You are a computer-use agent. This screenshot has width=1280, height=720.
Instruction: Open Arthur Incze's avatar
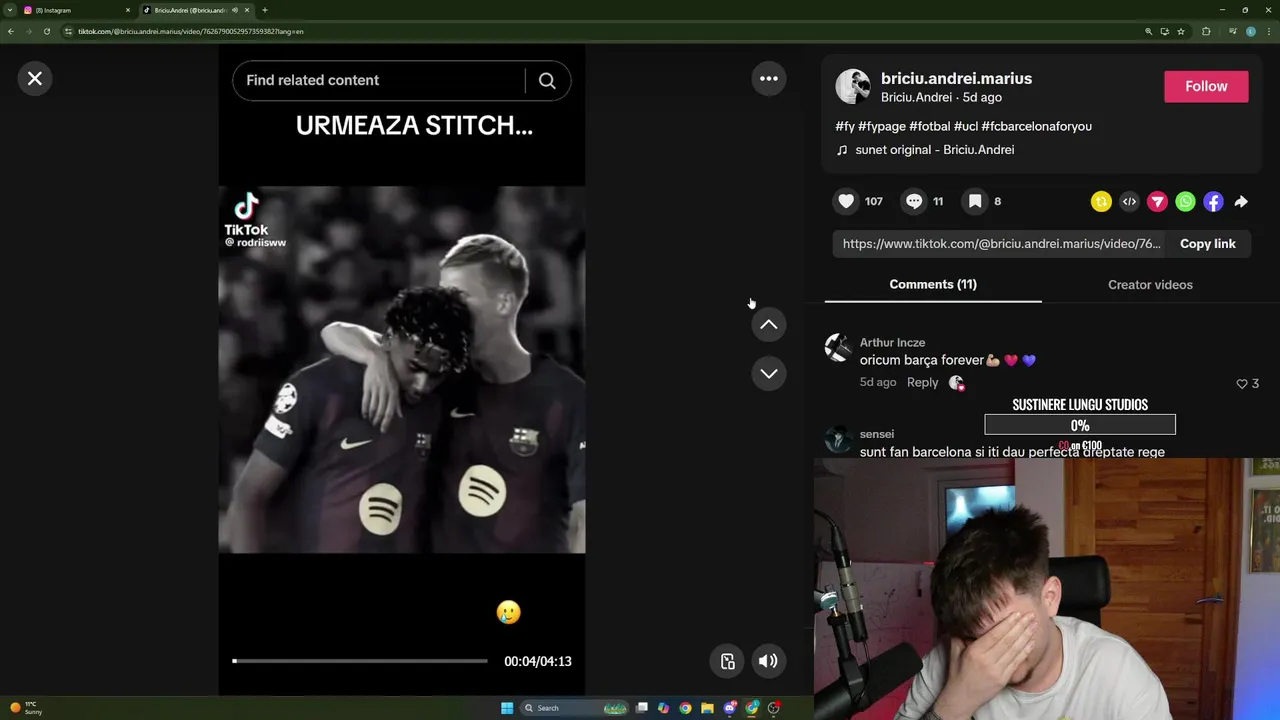838,347
